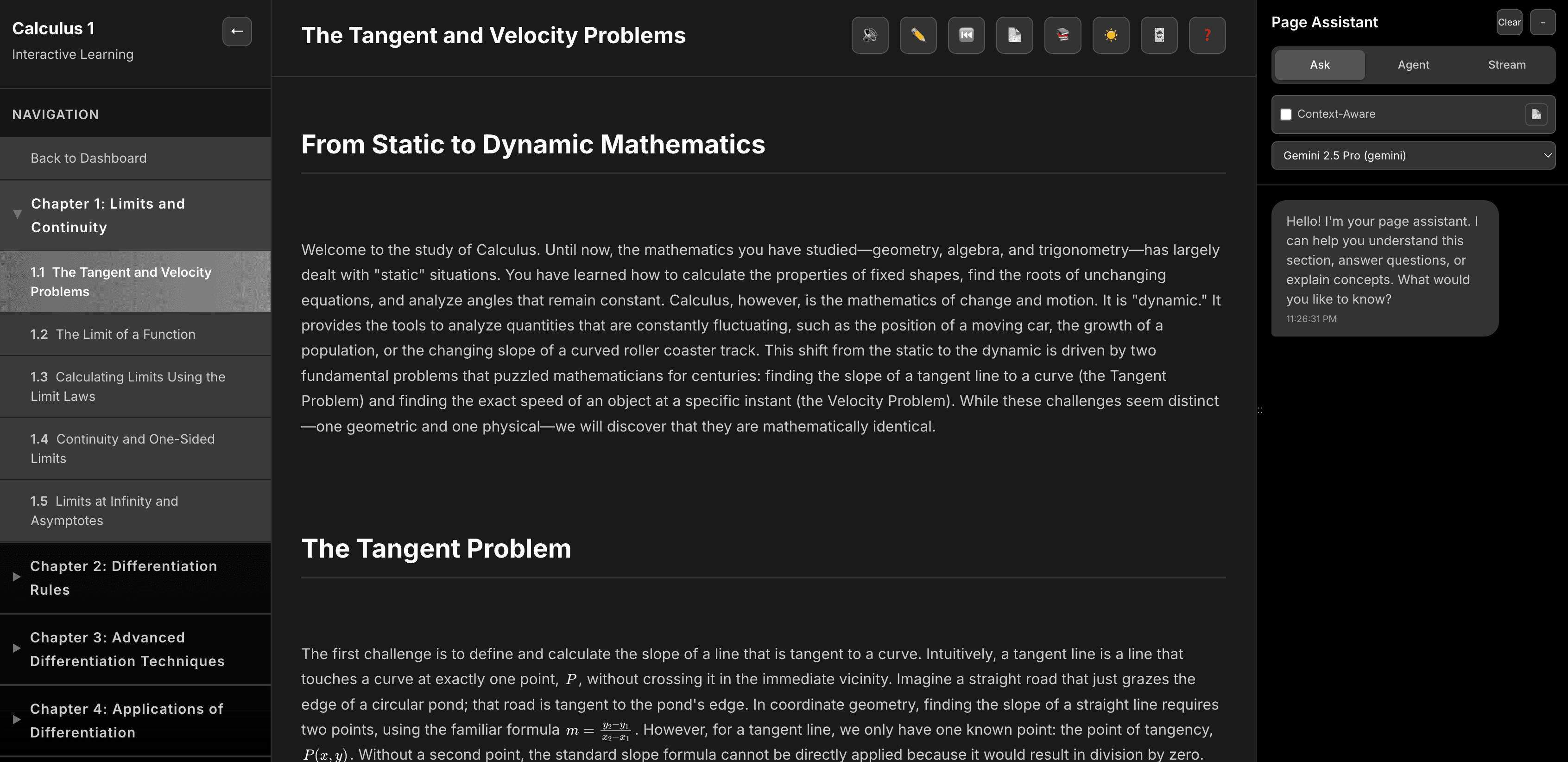Toggle the sun light-theme icon
Image resolution: width=1568 pixels, height=762 pixels.
pyautogui.click(x=1110, y=35)
